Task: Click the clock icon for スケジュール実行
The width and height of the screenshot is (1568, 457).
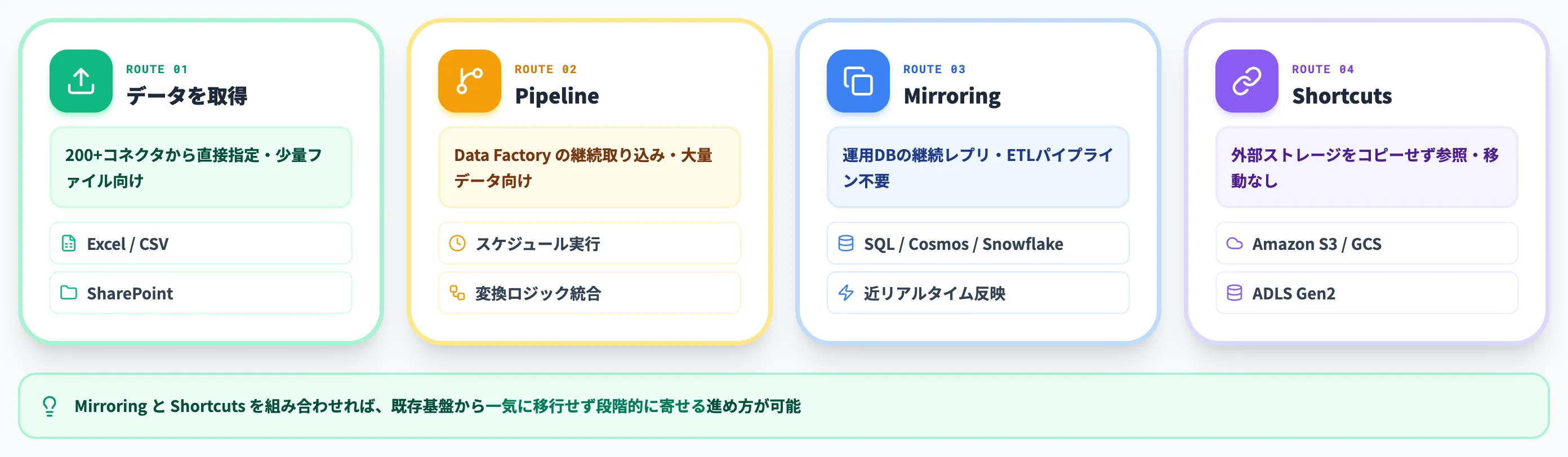Action: click(x=457, y=243)
